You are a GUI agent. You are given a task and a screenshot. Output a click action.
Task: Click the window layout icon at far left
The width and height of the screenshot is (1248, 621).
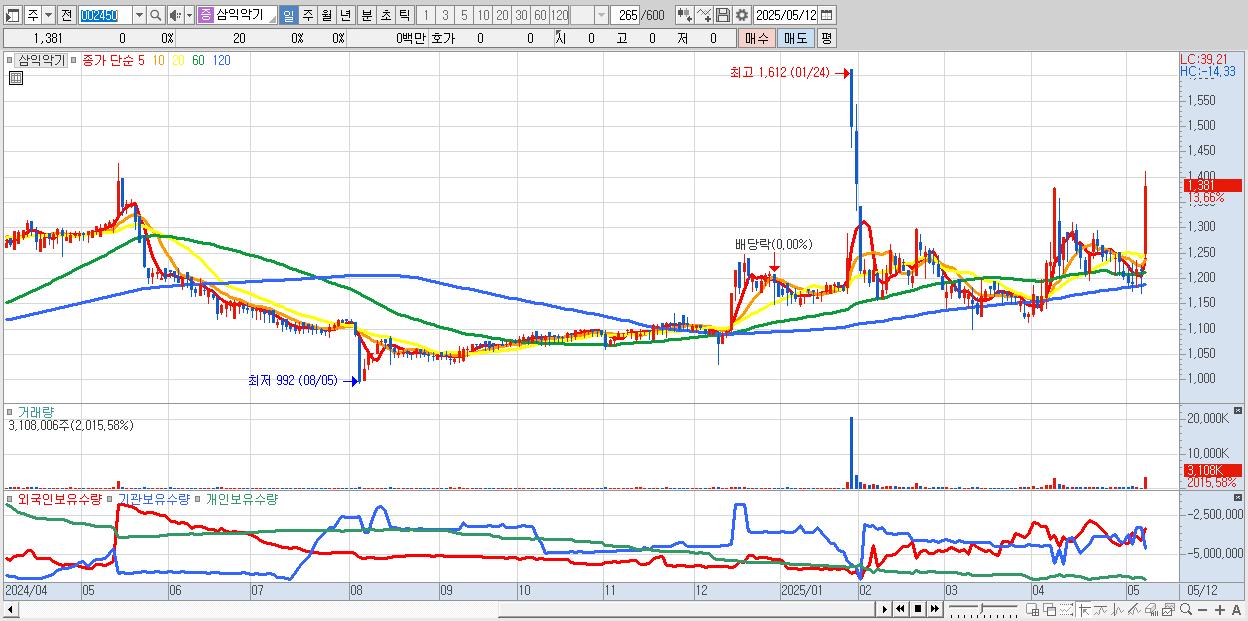pos(12,15)
